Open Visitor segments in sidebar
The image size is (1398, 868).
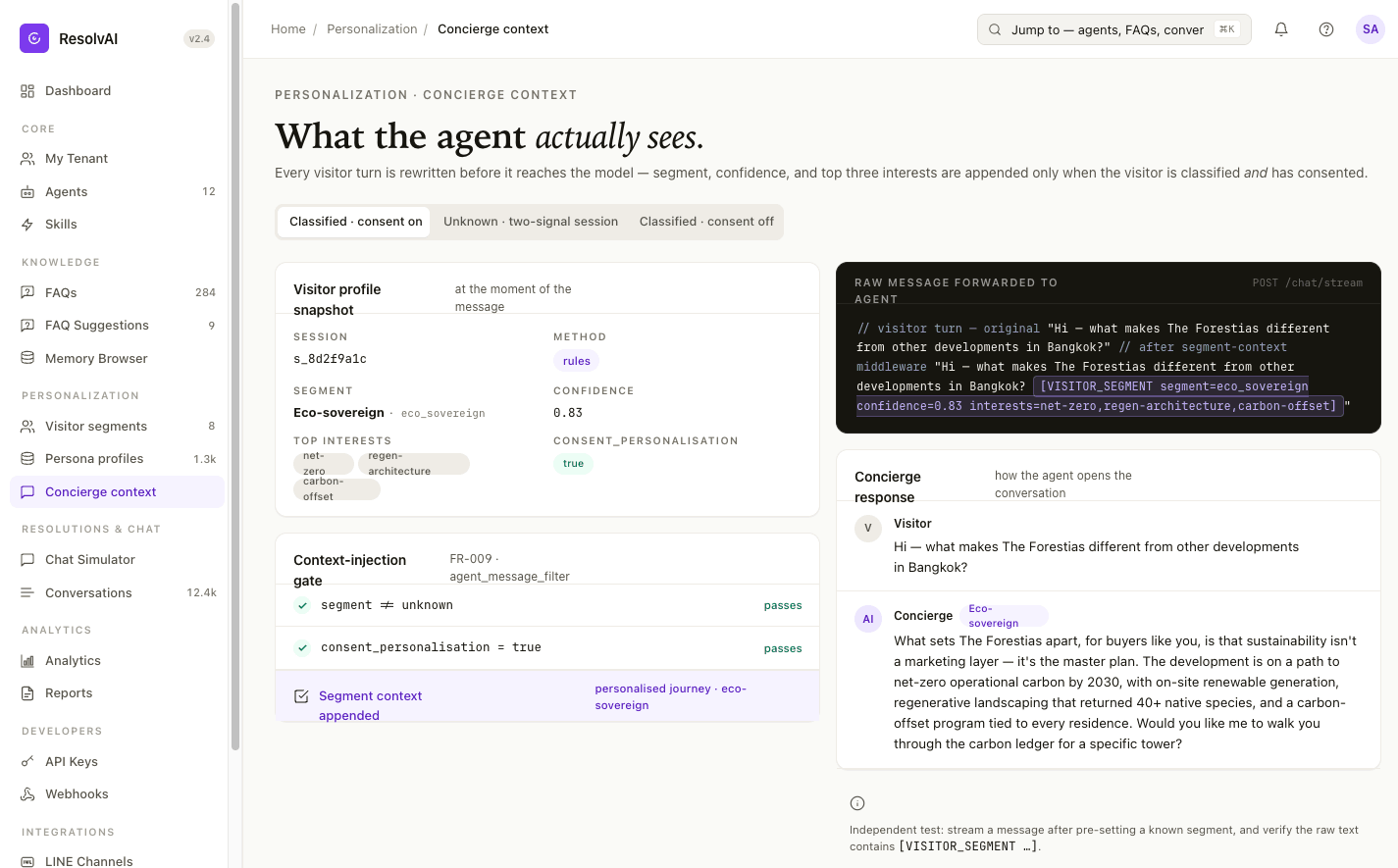[x=118, y=427]
